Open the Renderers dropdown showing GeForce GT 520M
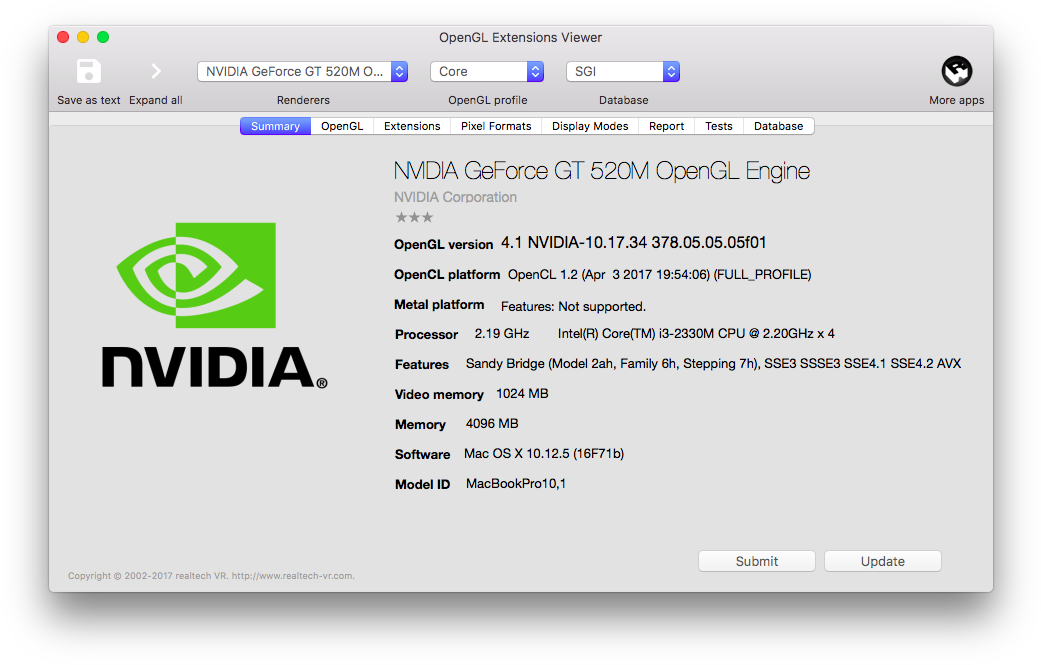Image resolution: width=1041 pixels, height=665 pixels. coord(302,71)
